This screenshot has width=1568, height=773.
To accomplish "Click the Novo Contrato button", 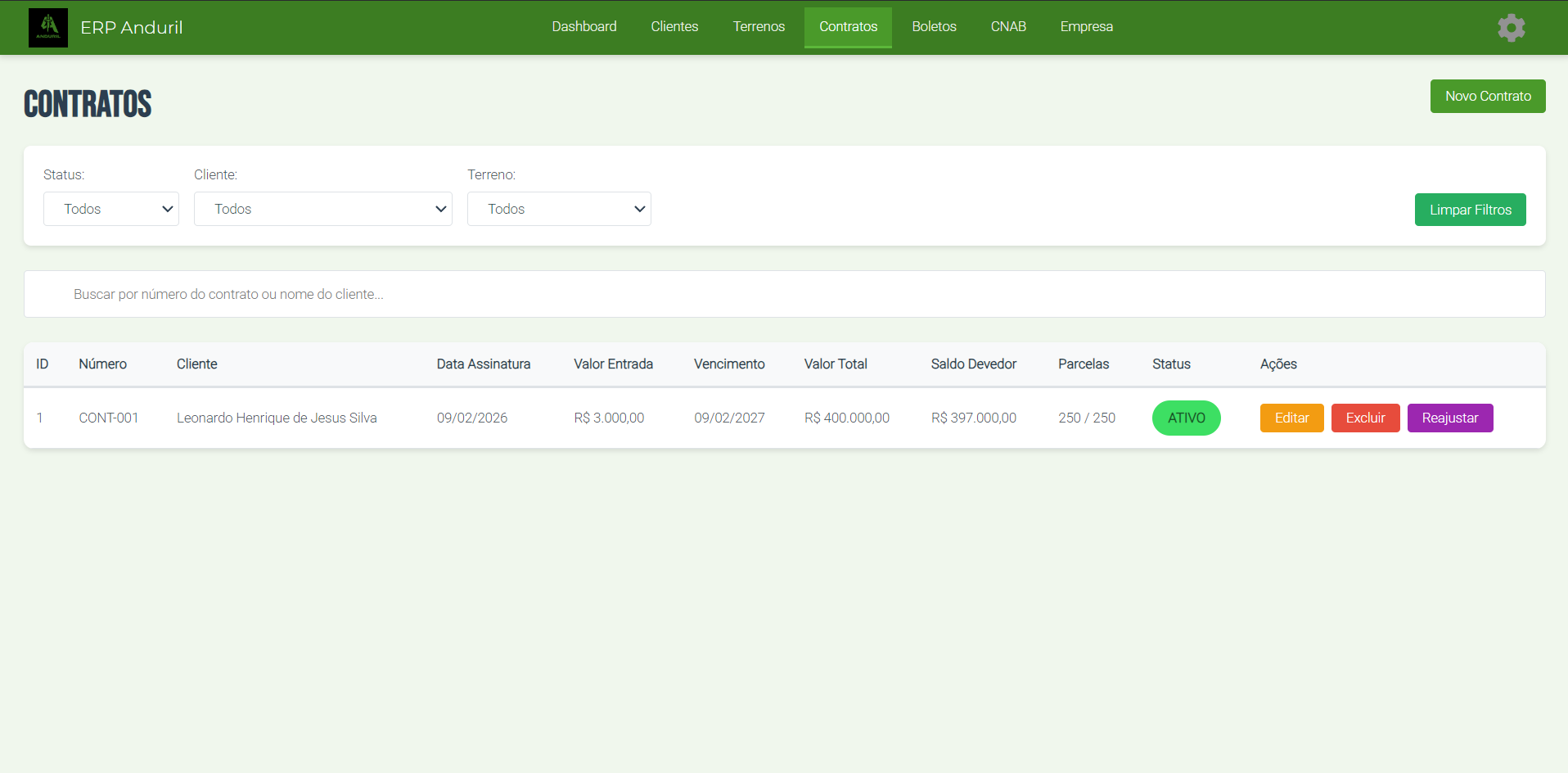I will pyautogui.click(x=1487, y=96).
